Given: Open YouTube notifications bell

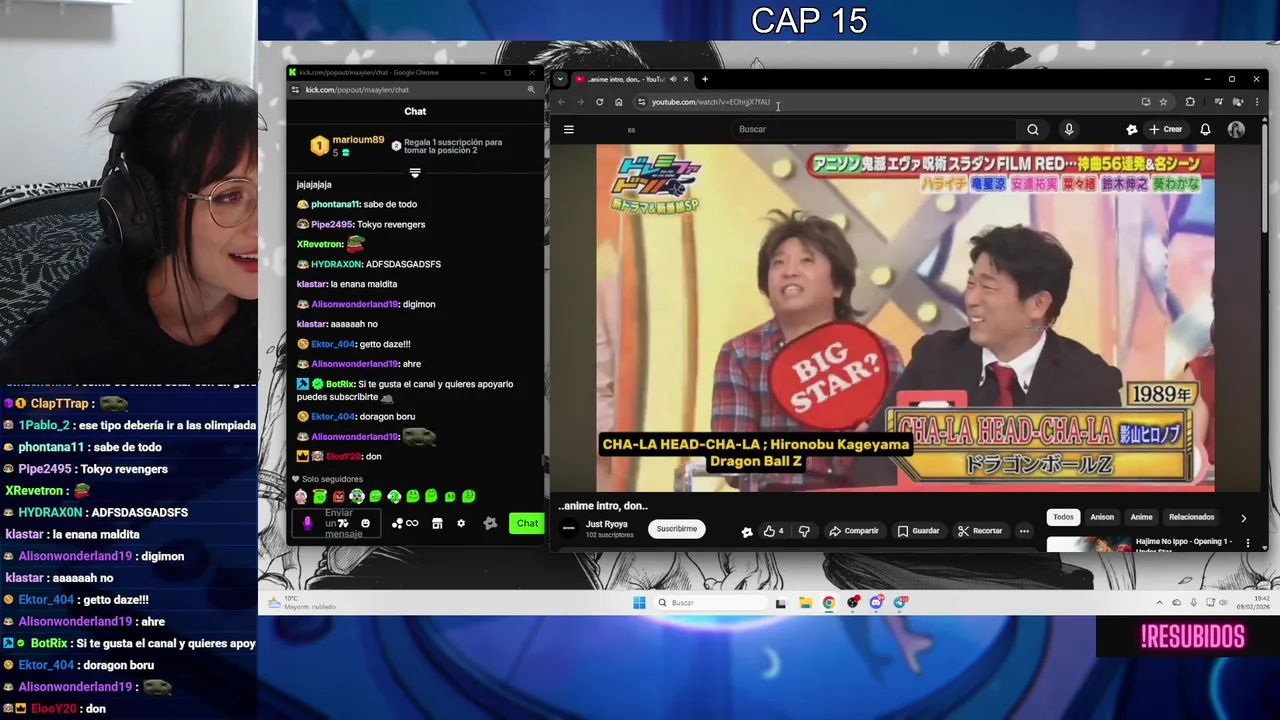Looking at the screenshot, I should pyautogui.click(x=1205, y=129).
